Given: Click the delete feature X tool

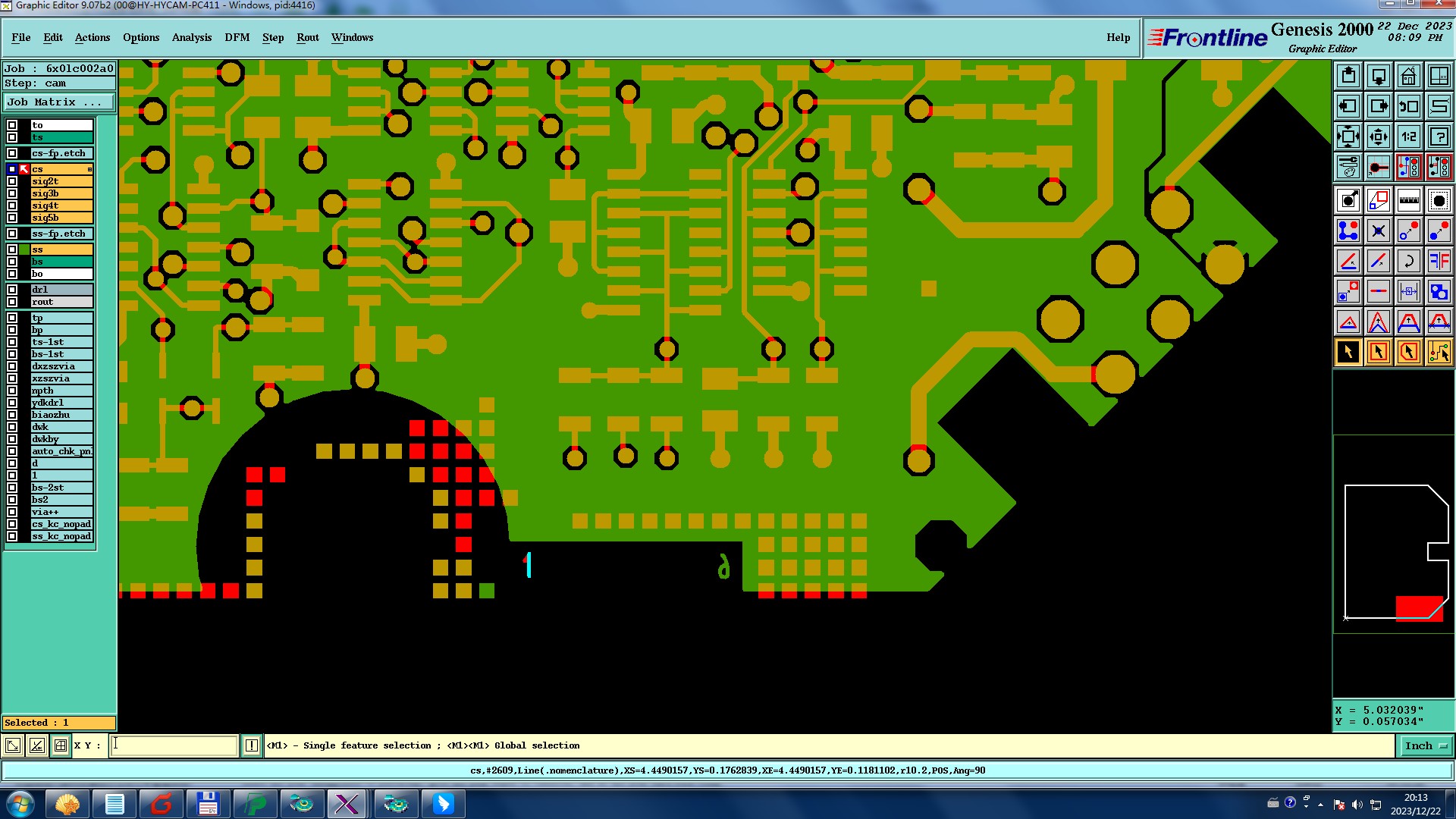Looking at the screenshot, I should (1378, 231).
